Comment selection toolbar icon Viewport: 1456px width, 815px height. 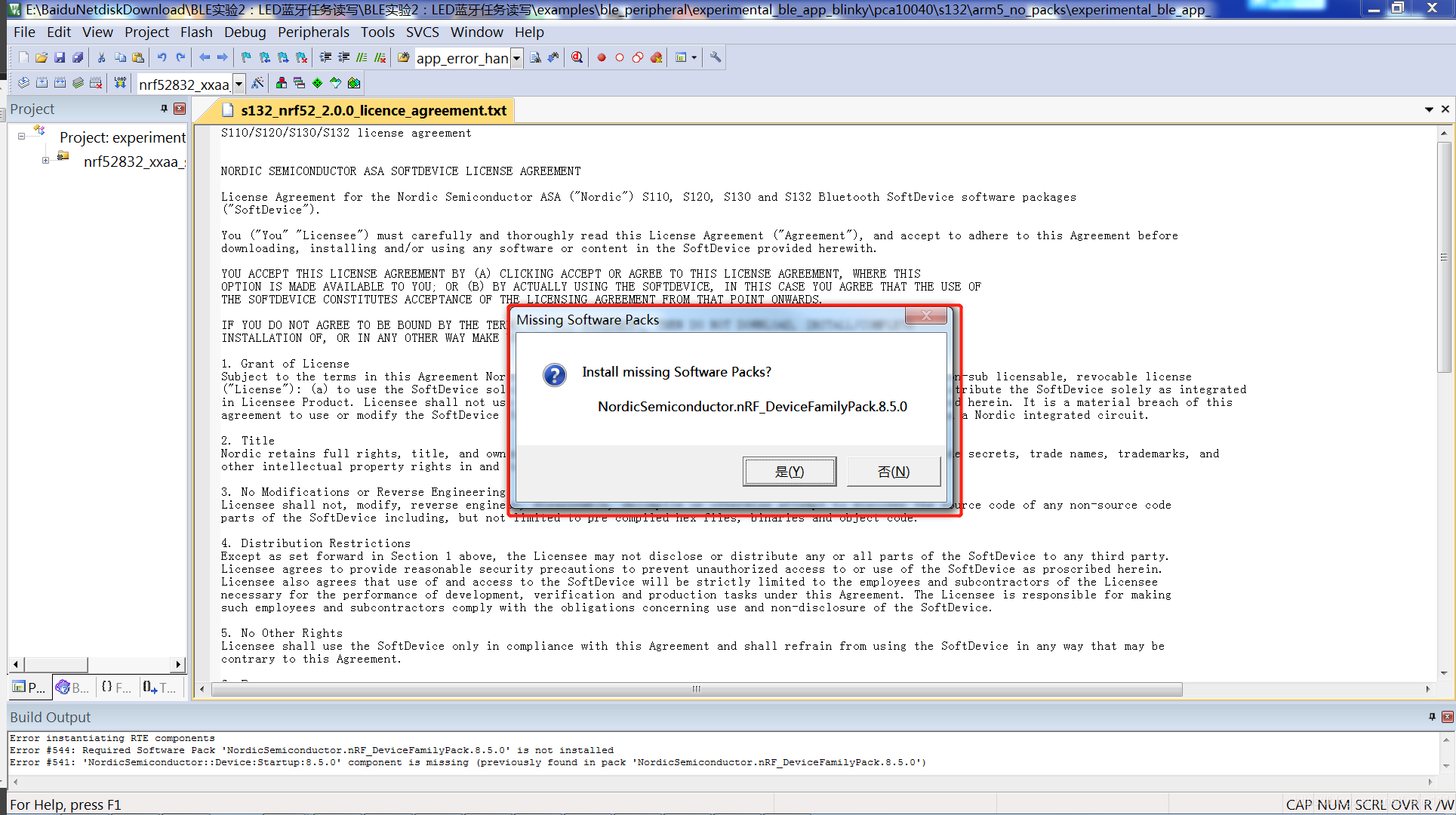pos(362,57)
